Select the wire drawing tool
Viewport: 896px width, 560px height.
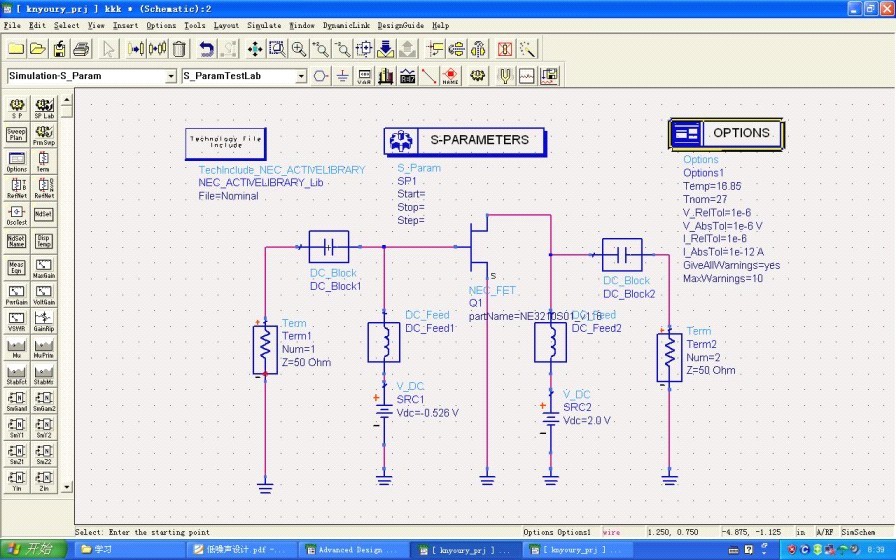point(429,76)
